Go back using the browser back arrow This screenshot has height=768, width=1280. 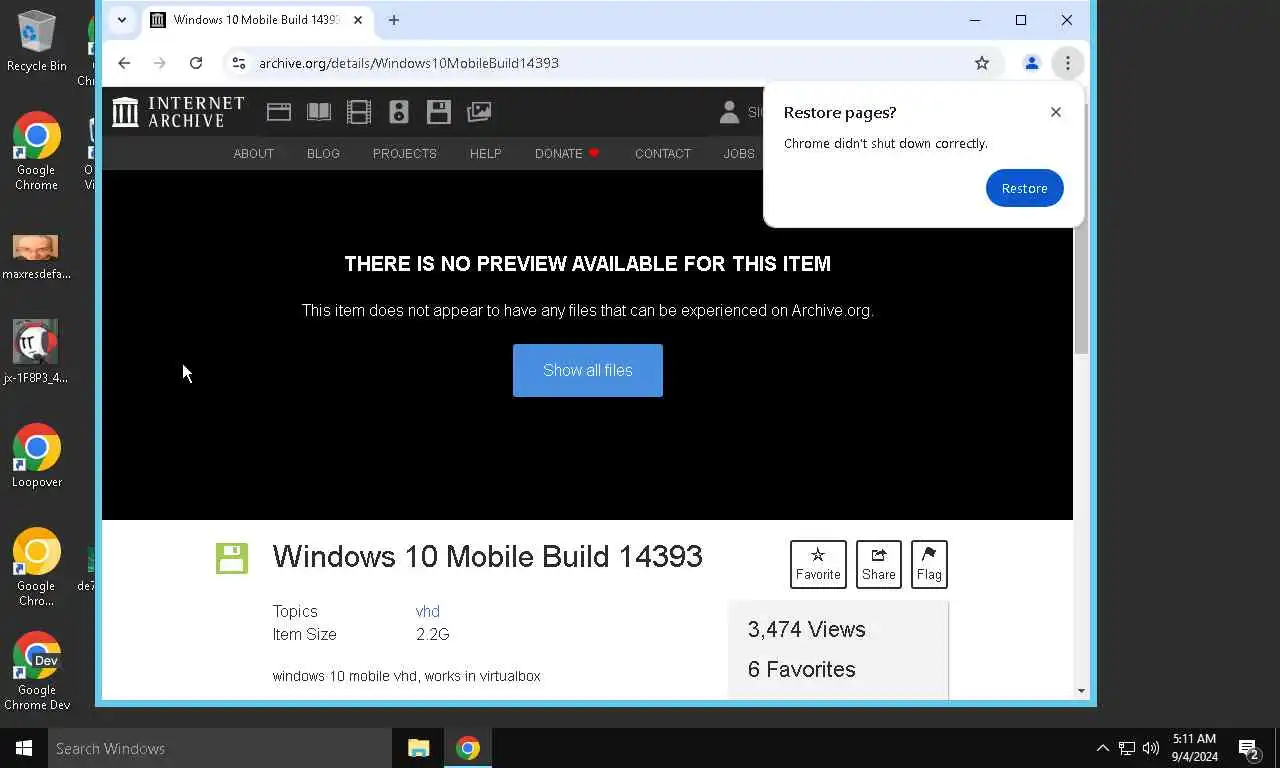click(124, 63)
